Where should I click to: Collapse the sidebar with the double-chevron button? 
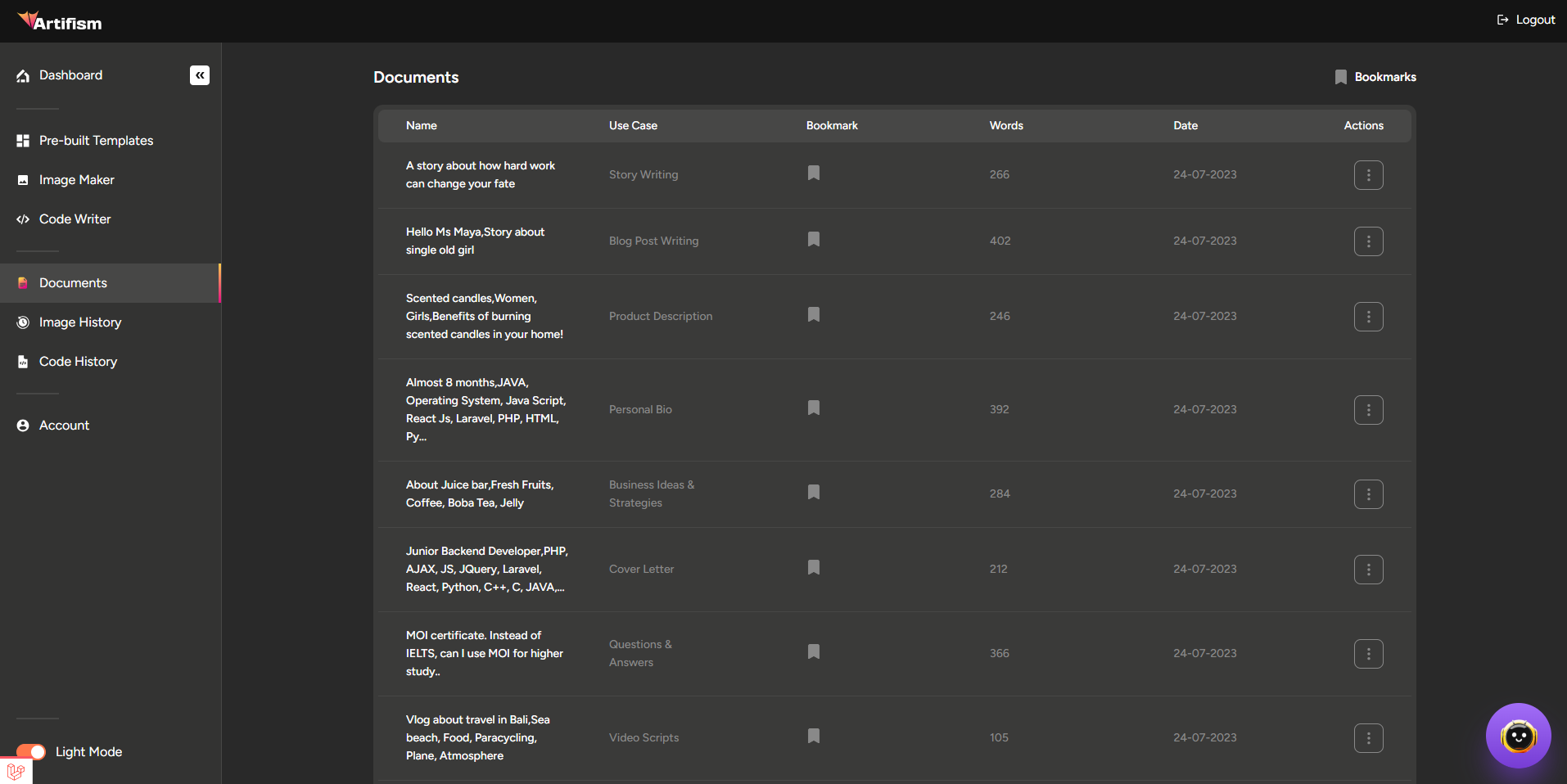[200, 75]
